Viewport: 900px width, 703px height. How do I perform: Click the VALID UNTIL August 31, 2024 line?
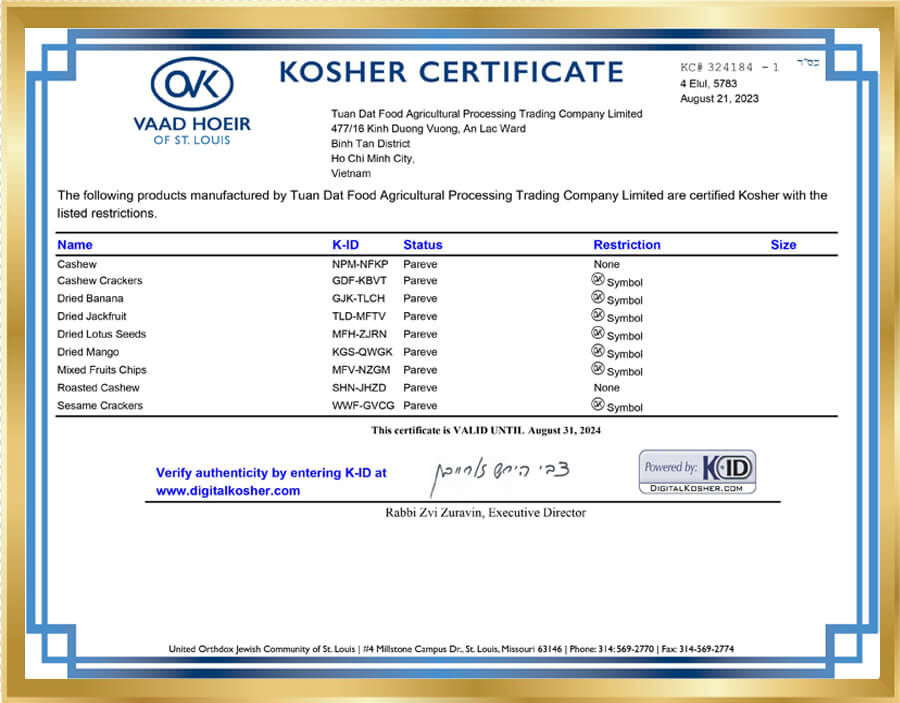[486, 430]
